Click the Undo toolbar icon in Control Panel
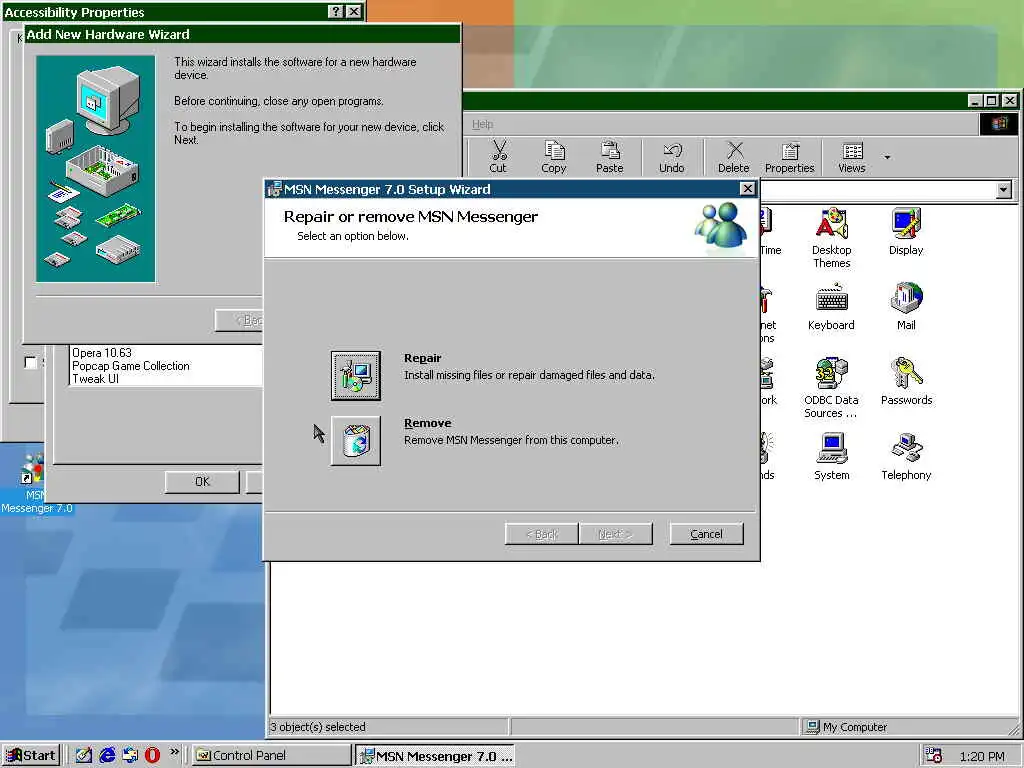 pos(671,157)
